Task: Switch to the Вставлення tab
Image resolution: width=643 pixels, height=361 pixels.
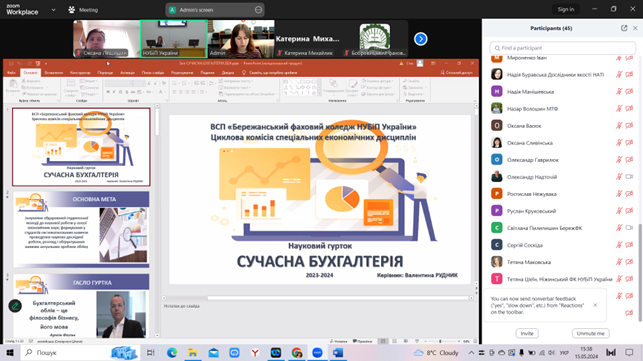Action: [54, 73]
